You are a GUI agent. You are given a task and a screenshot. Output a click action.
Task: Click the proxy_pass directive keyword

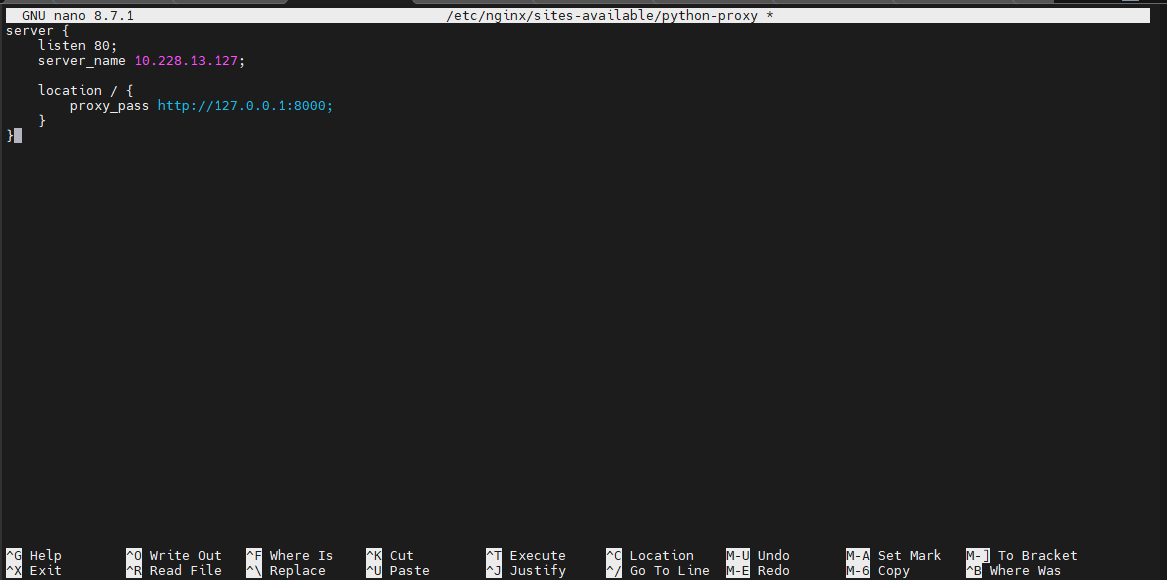pos(109,106)
